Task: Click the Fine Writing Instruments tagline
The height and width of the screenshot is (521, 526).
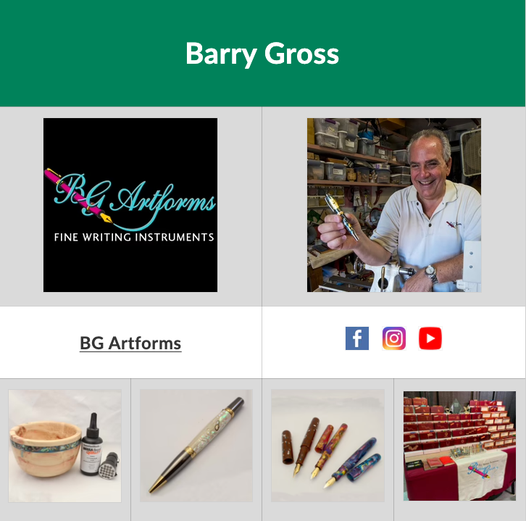Action: 134,237
